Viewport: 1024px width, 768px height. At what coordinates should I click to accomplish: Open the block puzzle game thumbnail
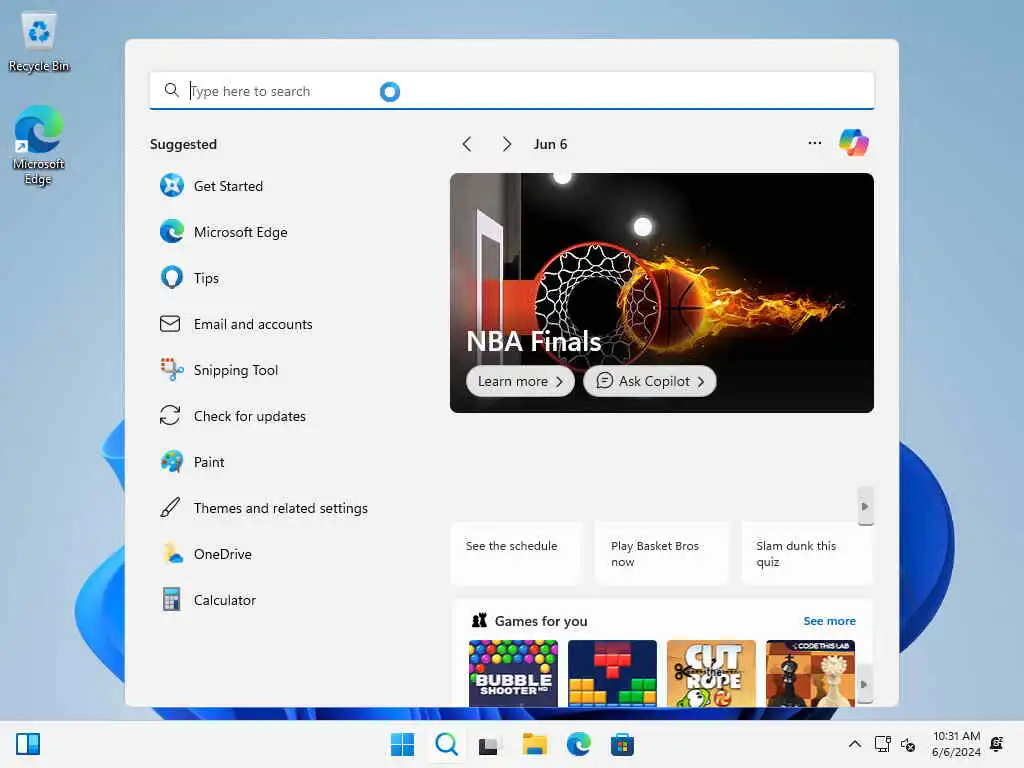point(612,673)
